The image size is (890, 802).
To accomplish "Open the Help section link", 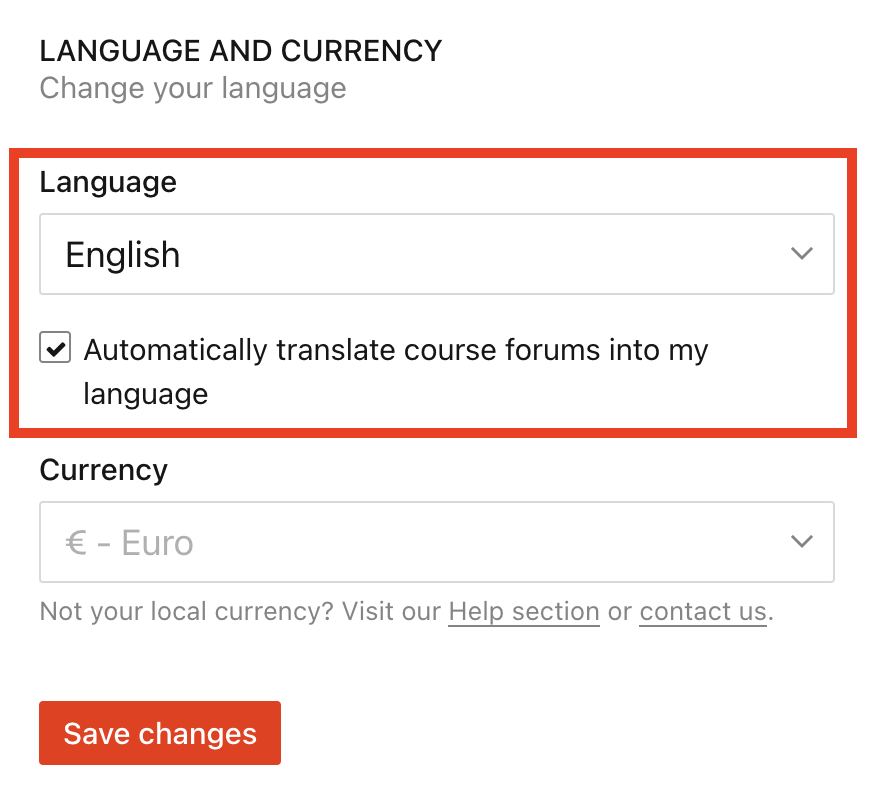I will [x=524, y=611].
